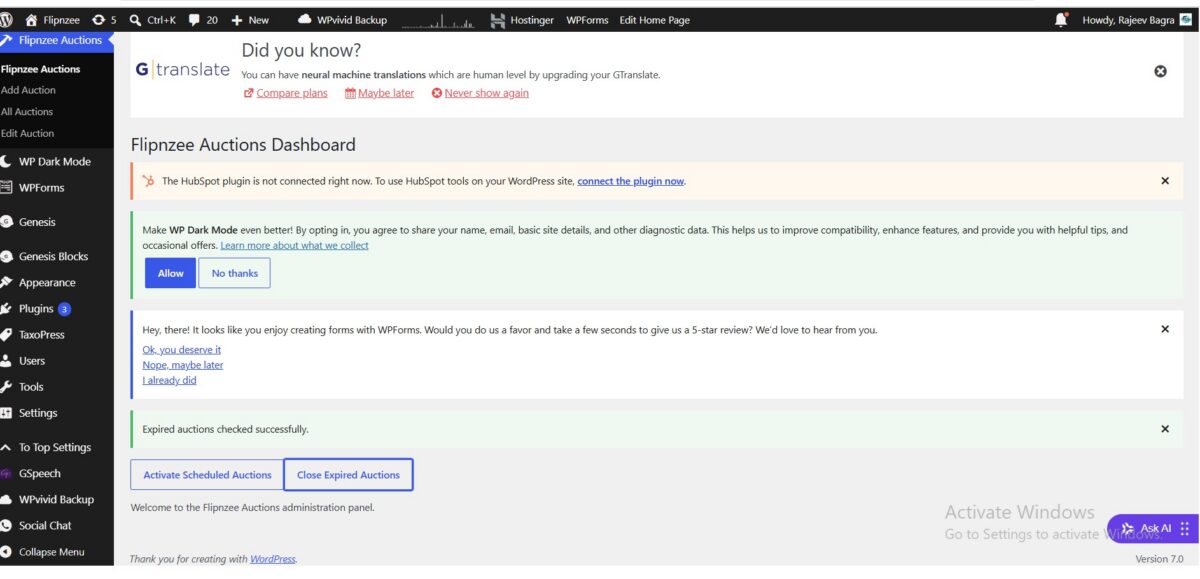Follow the connect the plugin now link
Screen dimensions: 1200x579
click(x=630, y=181)
